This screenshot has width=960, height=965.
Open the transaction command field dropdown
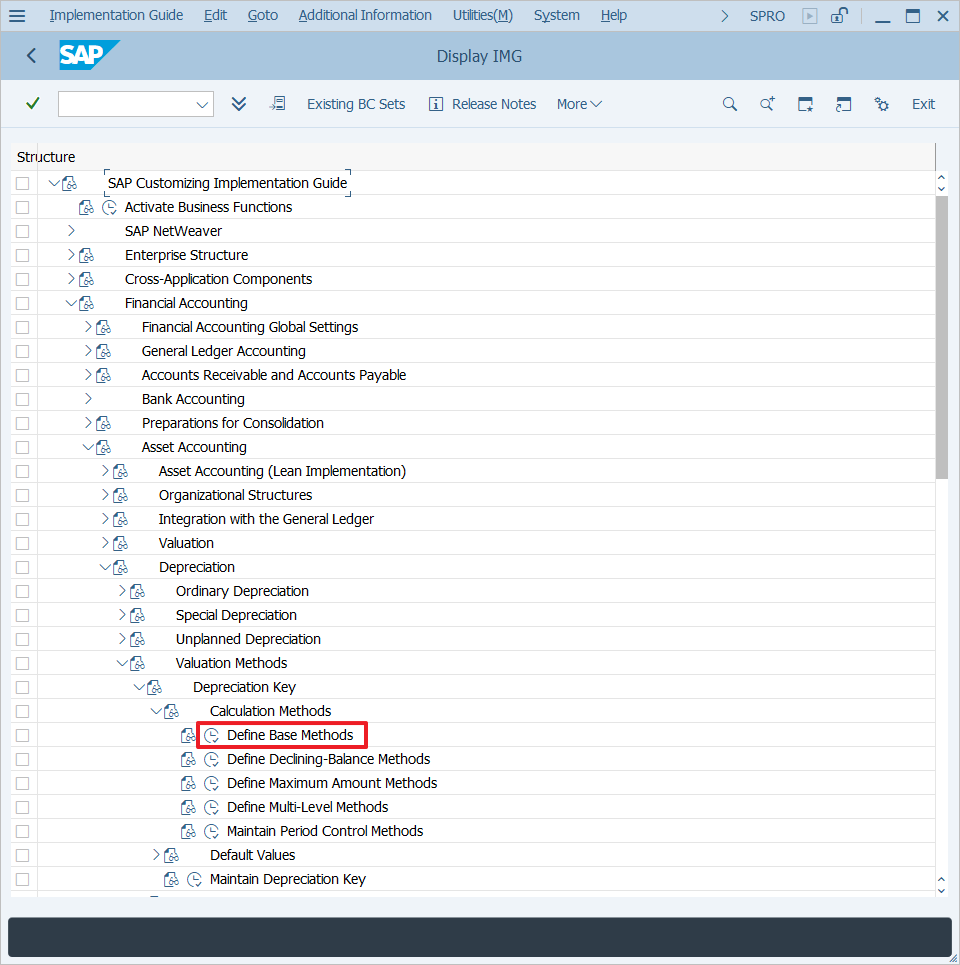pyautogui.click(x=202, y=105)
